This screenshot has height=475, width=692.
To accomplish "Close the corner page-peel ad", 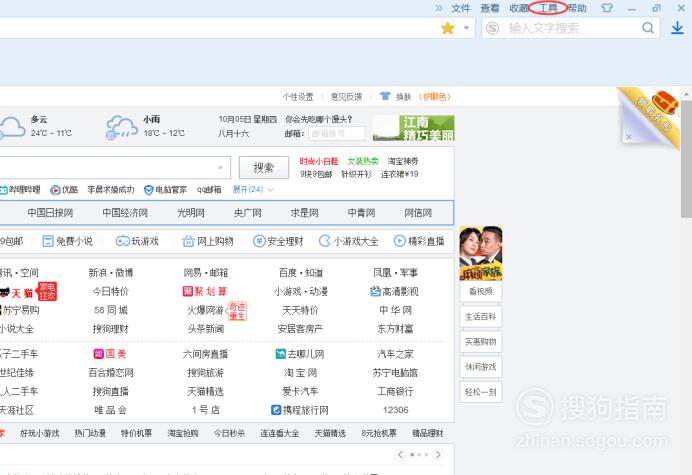I will [628, 137].
